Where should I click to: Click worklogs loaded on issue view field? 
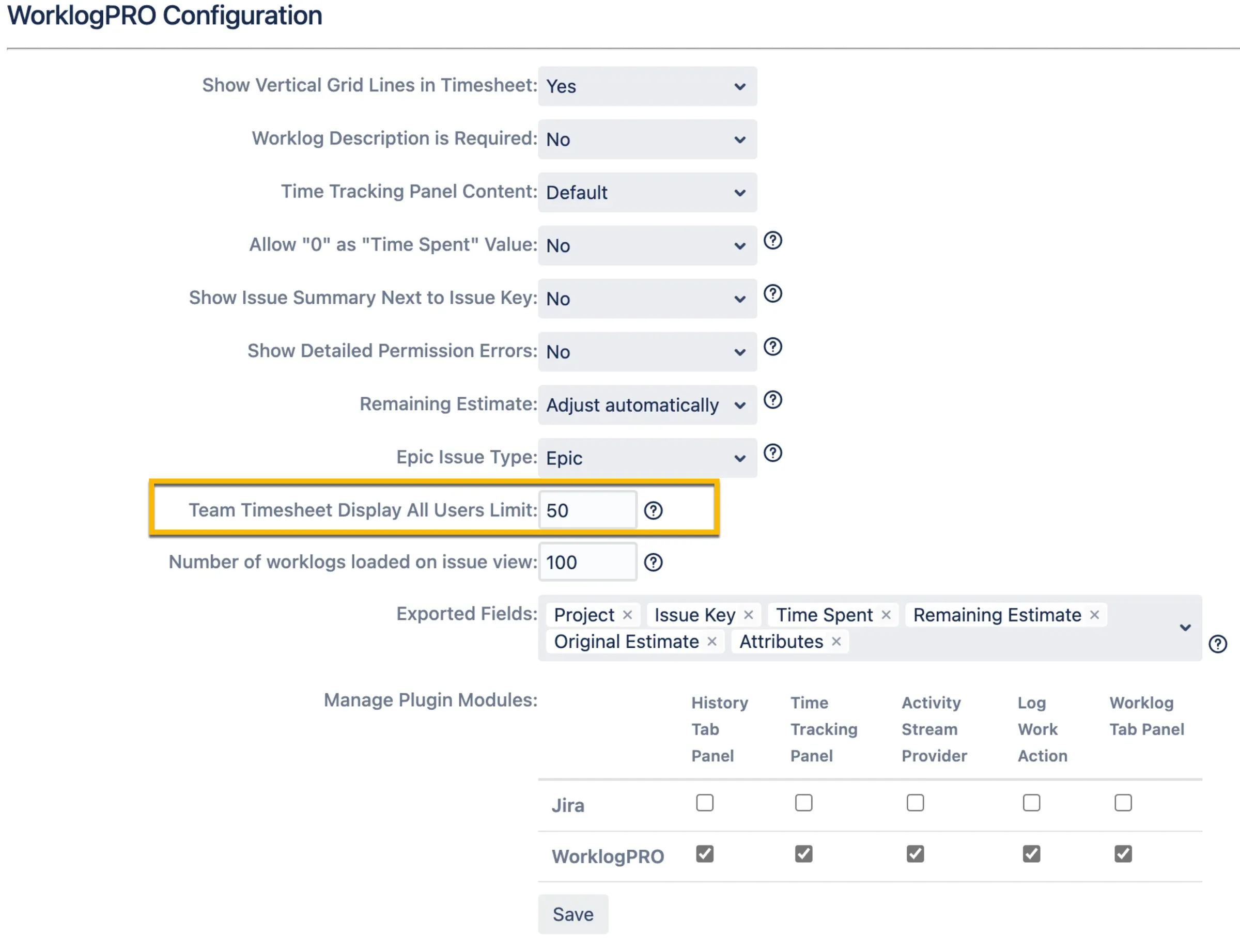(x=587, y=563)
